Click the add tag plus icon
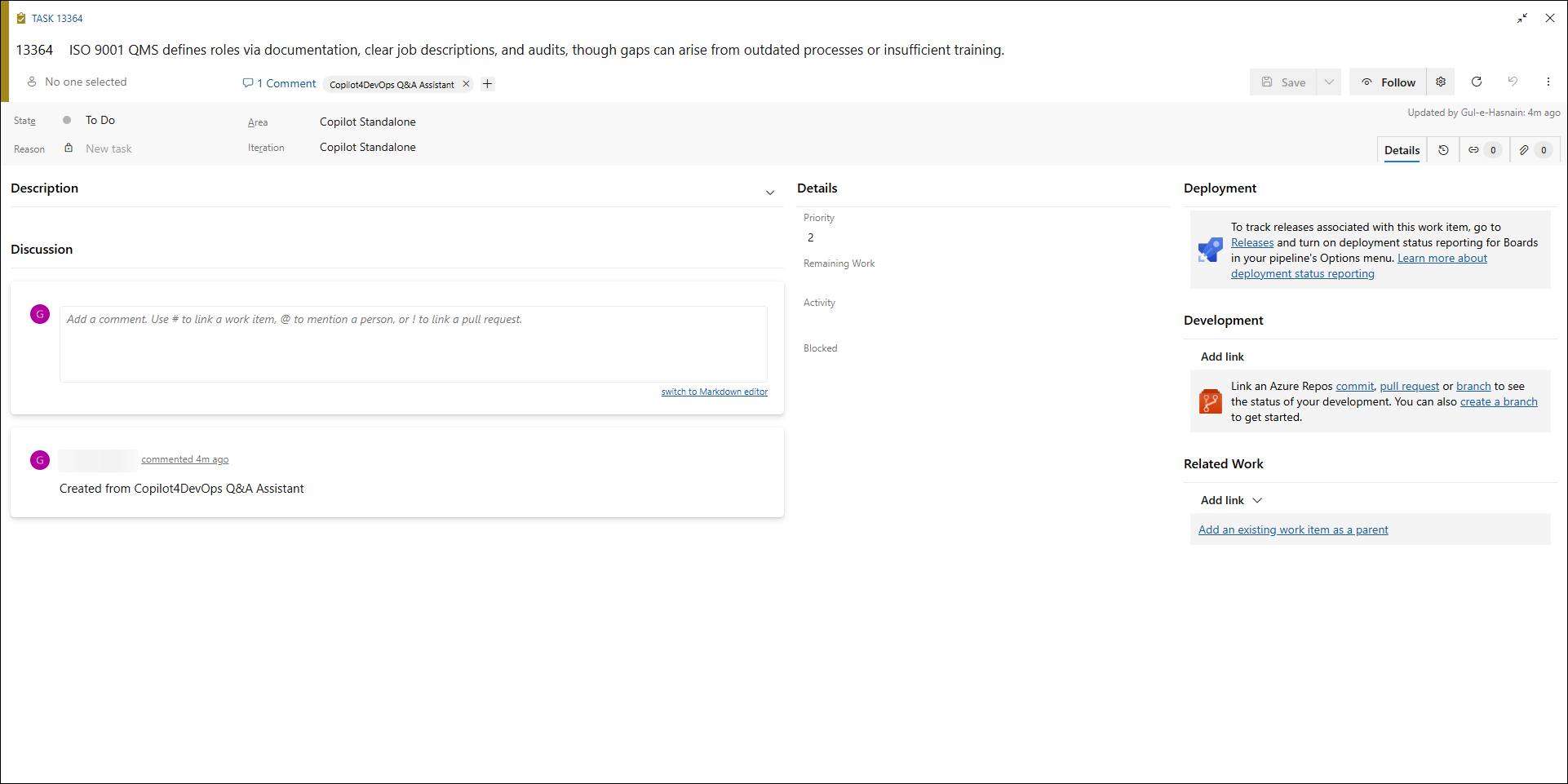 point(487,84)
